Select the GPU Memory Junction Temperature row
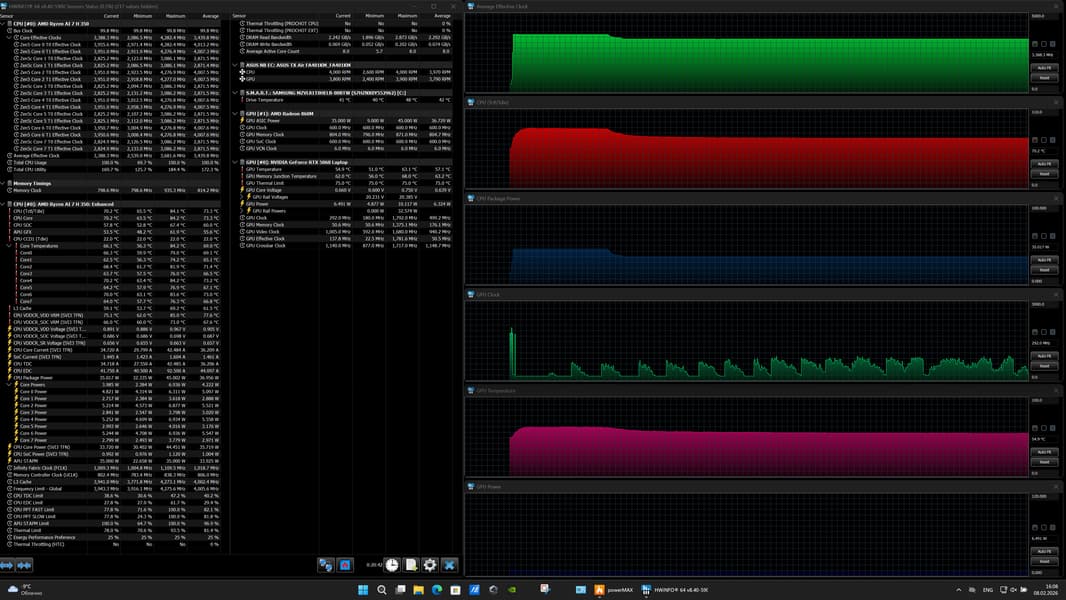Image resolution: width=1066 pixels, height=600 pixels. [343, 176]
